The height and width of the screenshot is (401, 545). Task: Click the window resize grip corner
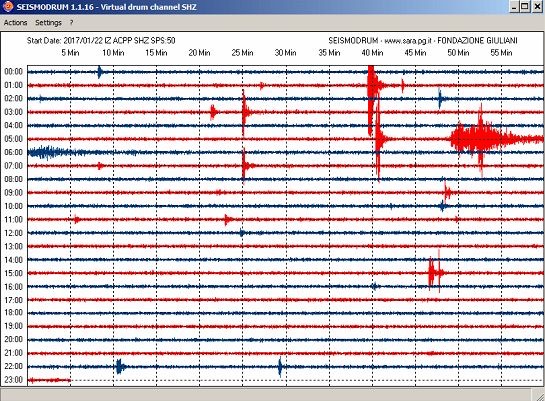click(x=540, y=395)
